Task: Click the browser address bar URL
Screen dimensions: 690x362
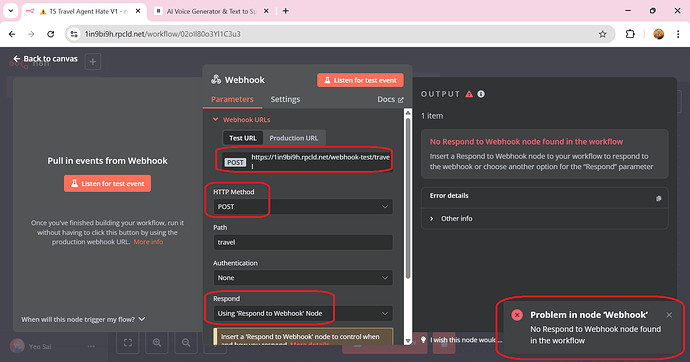Action: tap(162, 34)
